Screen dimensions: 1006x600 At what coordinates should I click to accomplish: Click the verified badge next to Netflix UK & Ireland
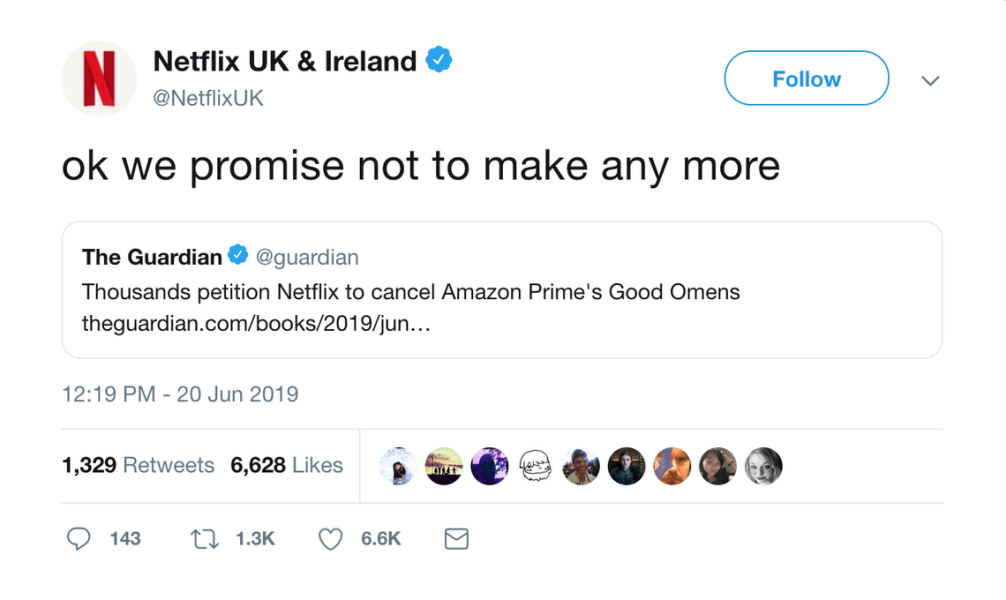point(440,60)
